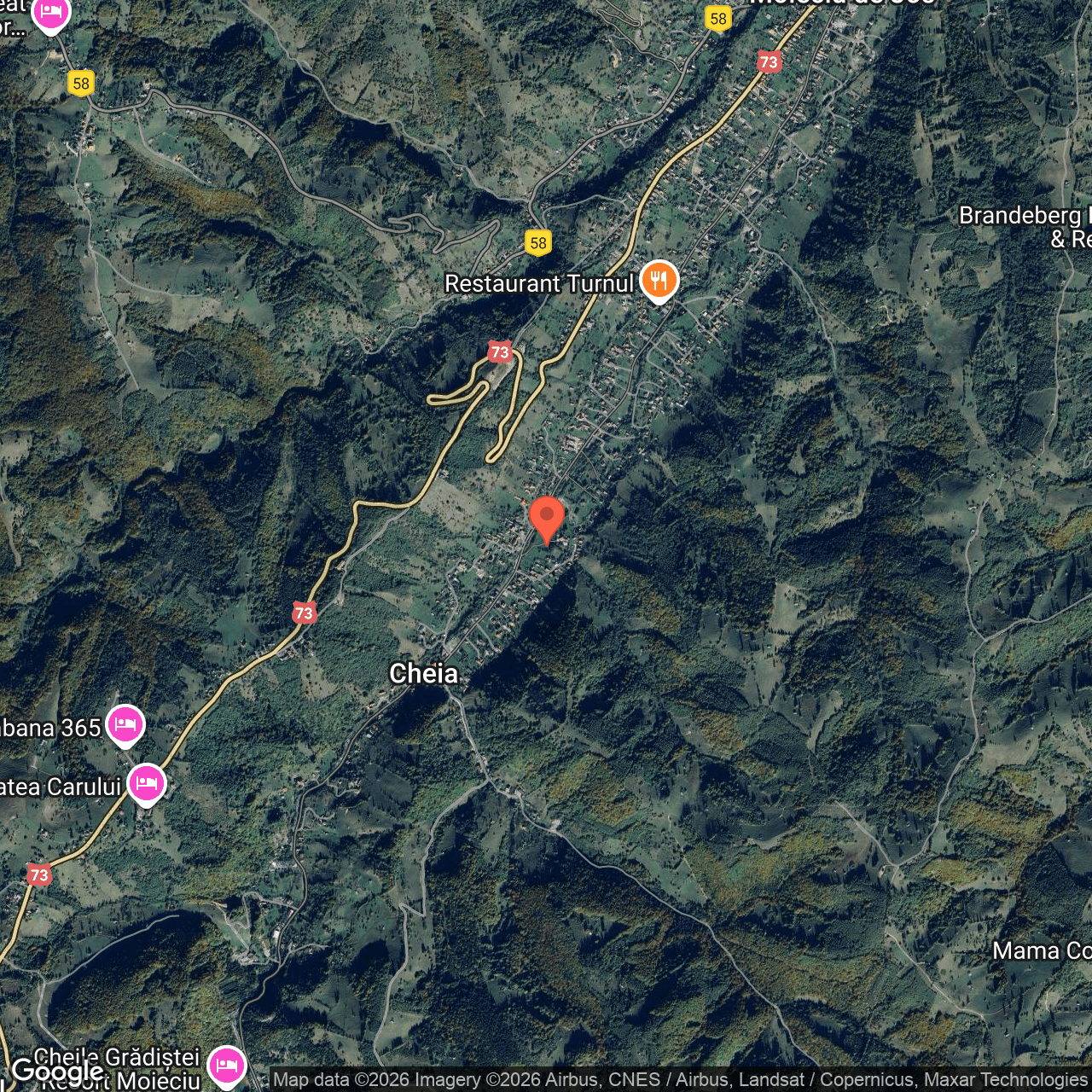The height and width of the screenshot is (1092, 1092).
Task: Click route 73 shield beside the hairpin bends
Action: 500,351
